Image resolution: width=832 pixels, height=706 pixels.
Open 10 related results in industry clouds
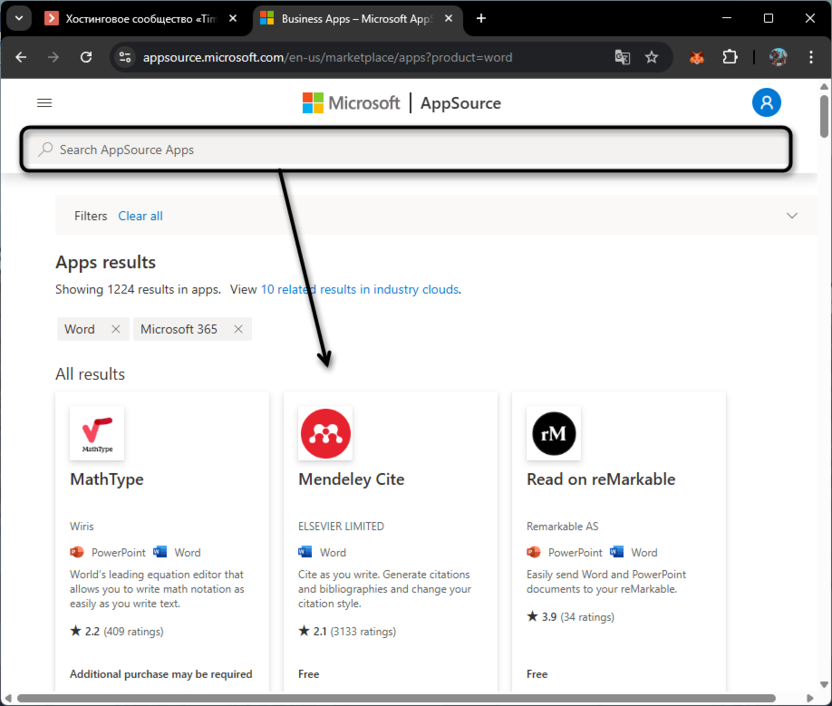point(360,290)
